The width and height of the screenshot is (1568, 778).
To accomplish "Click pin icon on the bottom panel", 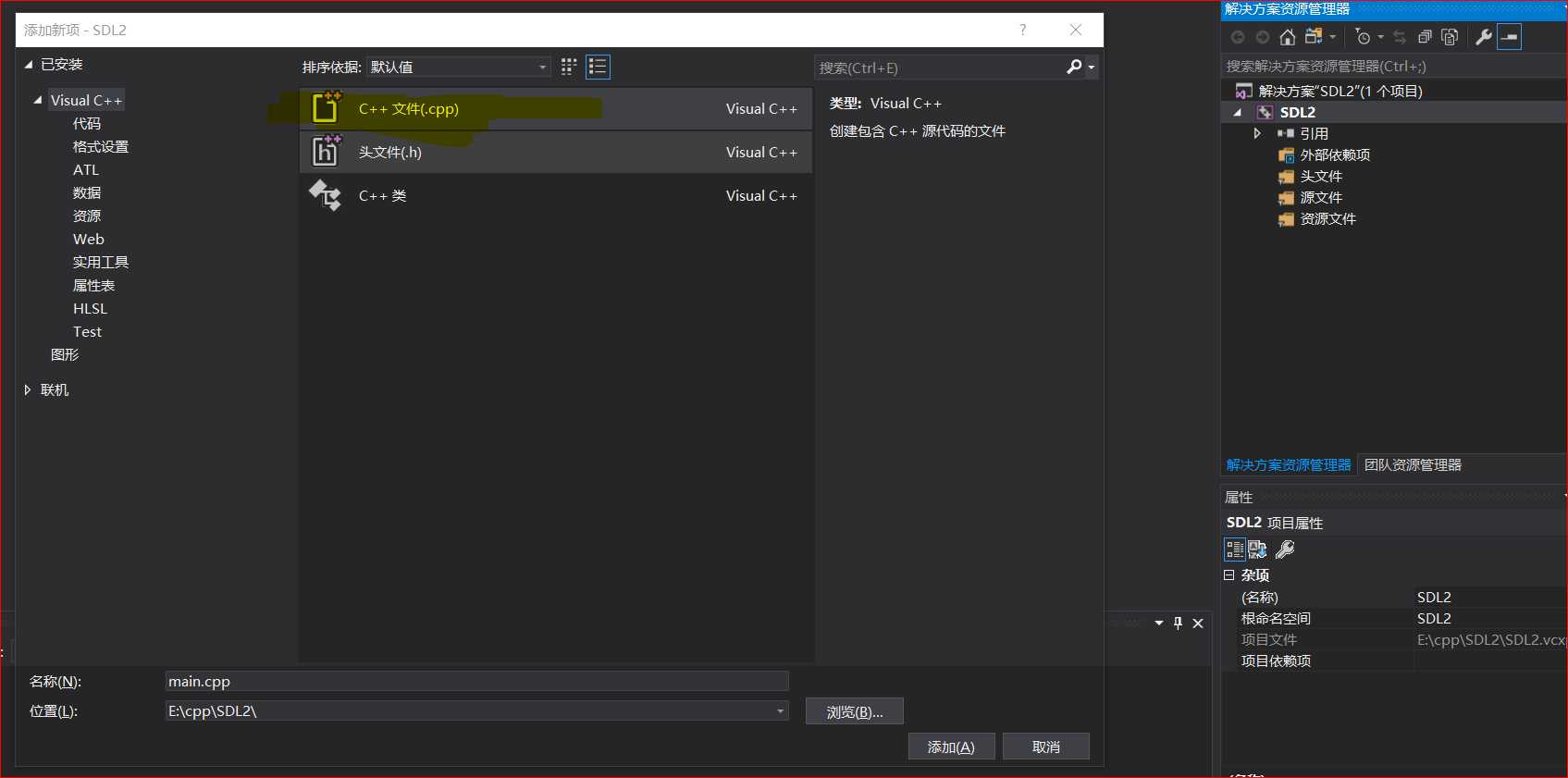I will pos(1178,624).
